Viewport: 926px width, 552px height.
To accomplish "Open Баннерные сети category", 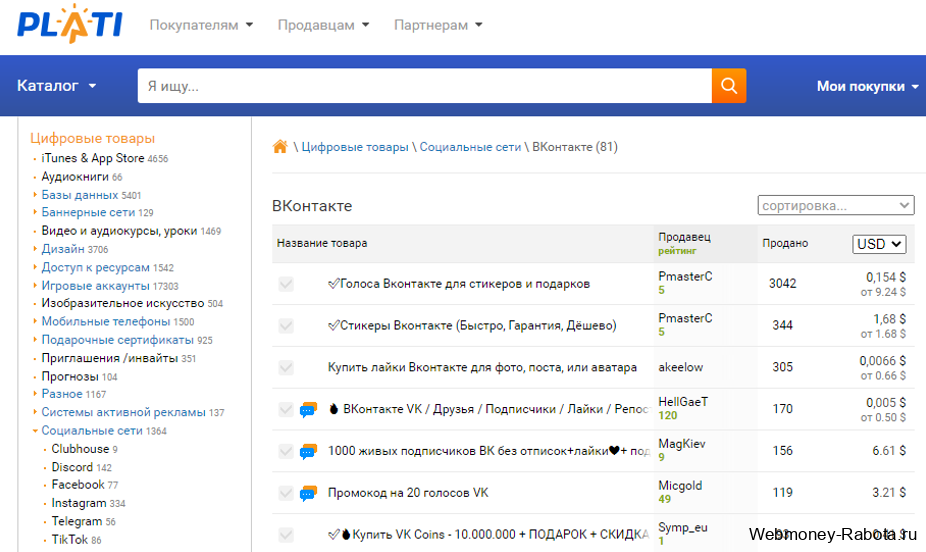I will (x=88, y=212).
